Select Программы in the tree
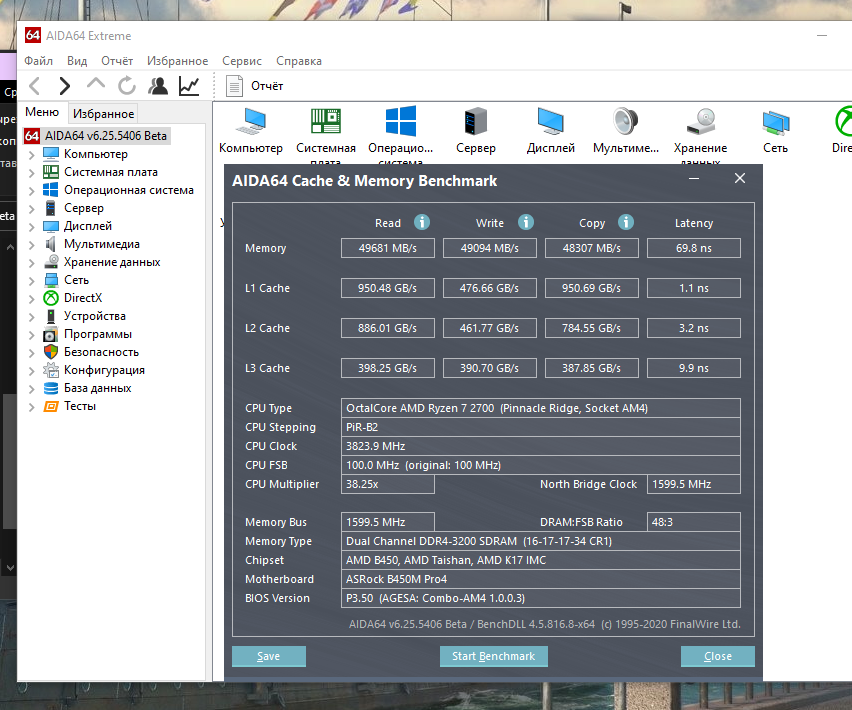 tap(98, 334)
